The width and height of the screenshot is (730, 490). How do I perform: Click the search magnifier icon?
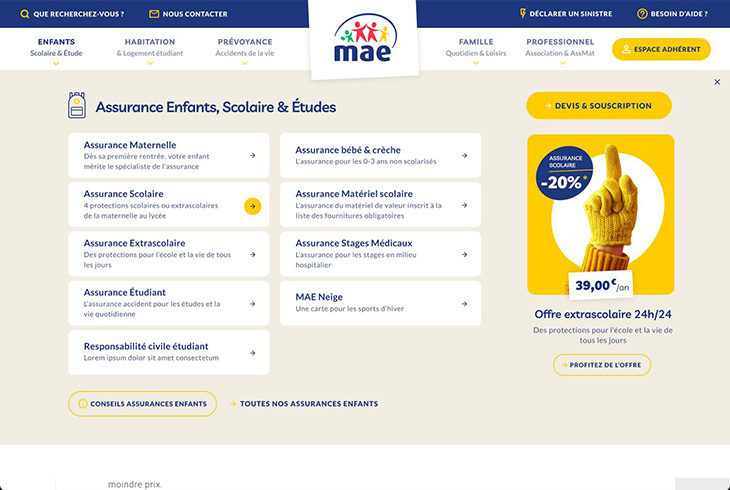[25, 14]
